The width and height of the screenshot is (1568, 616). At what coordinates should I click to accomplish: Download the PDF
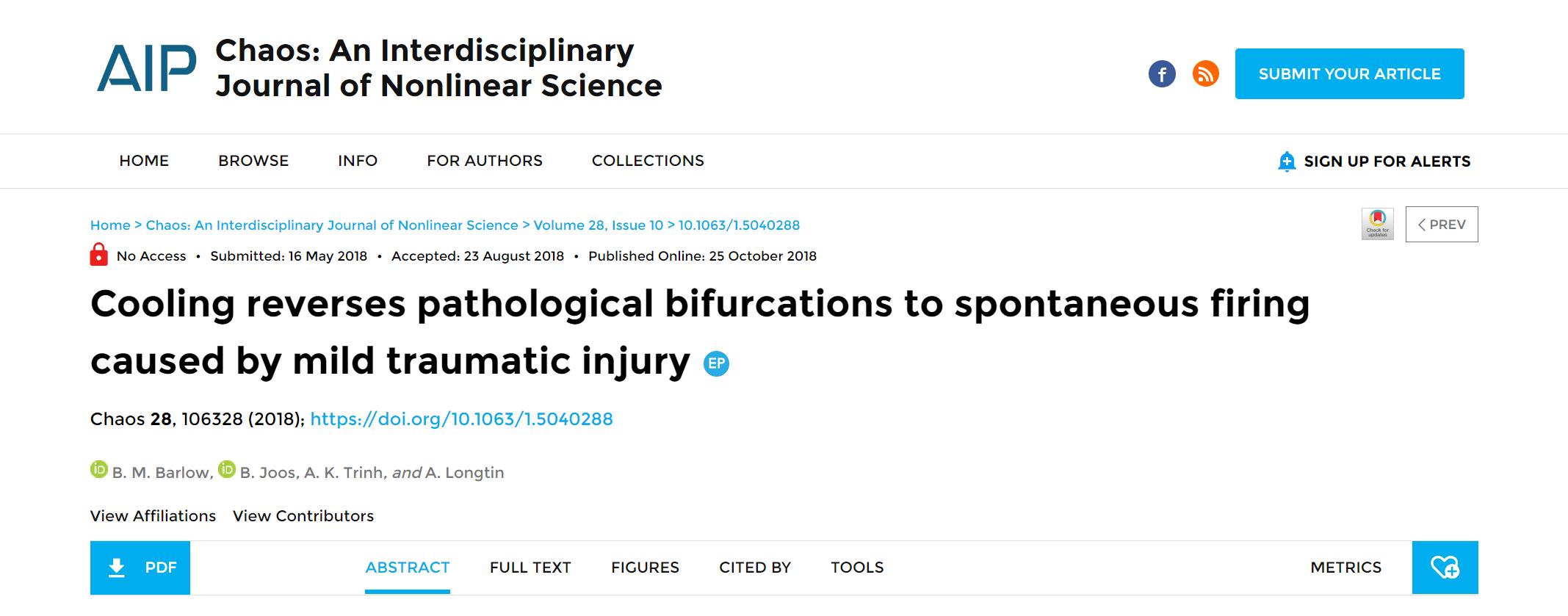point(140,568)
